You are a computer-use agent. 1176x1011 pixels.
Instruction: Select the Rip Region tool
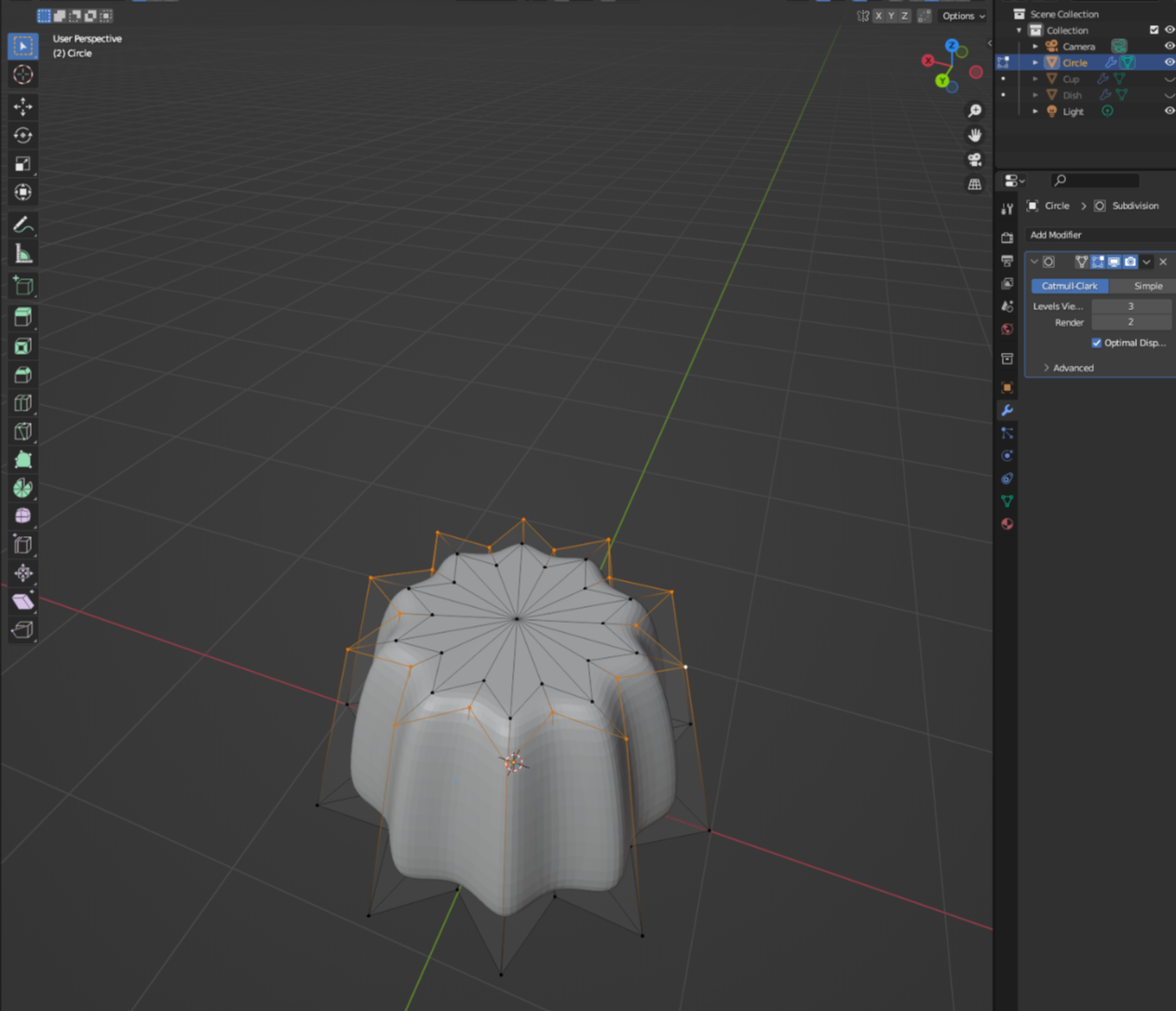(23, 630)
